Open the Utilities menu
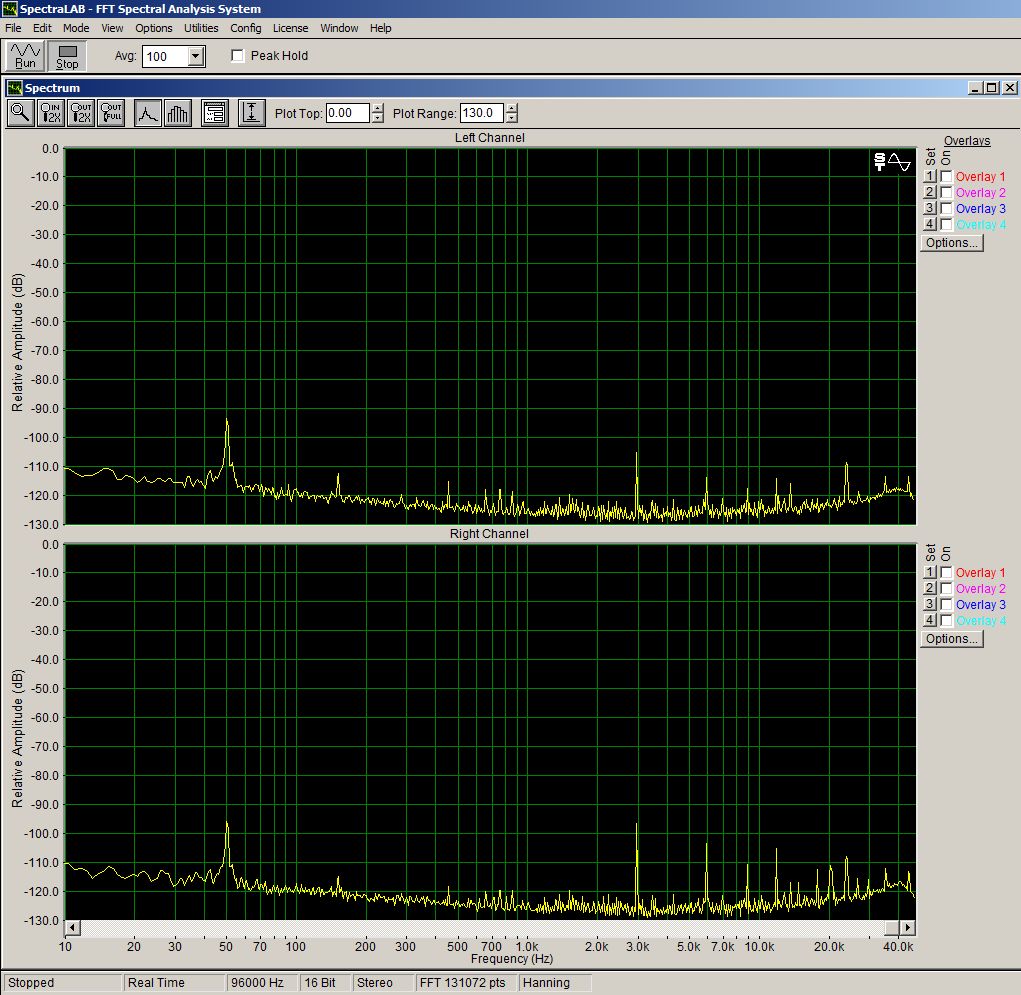The height and width of the screenshot is (995, 1021). (x=201, y=28)
